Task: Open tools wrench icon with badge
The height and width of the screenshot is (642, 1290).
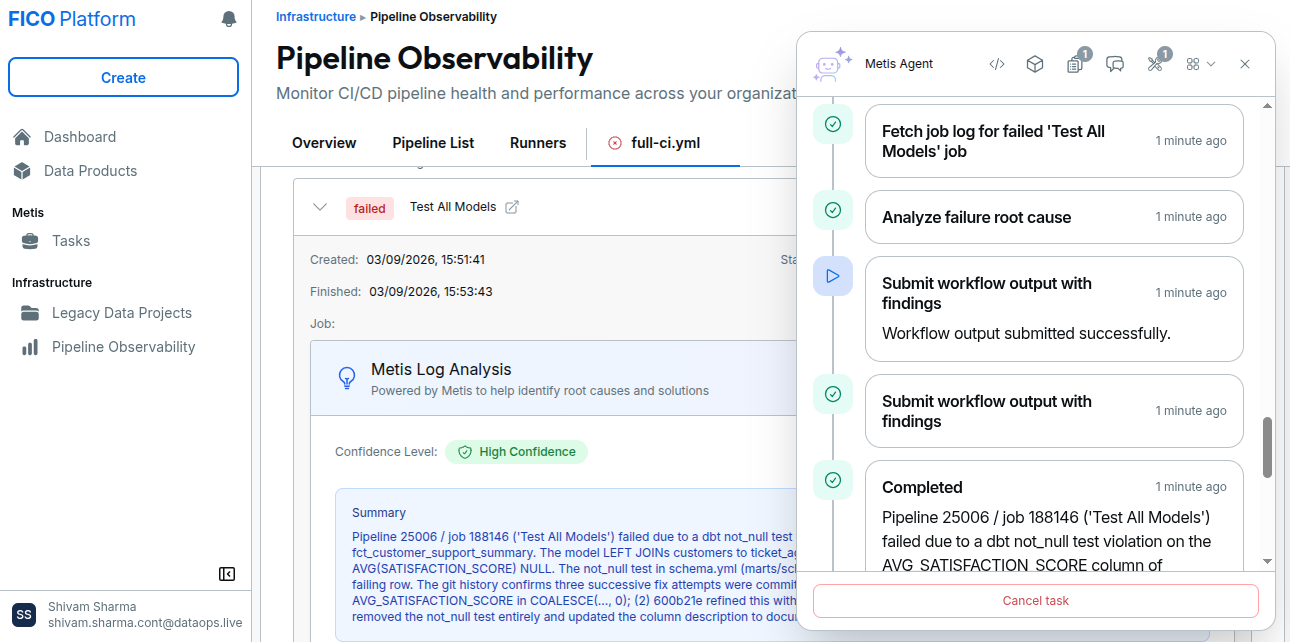Action: (1157, 63)
